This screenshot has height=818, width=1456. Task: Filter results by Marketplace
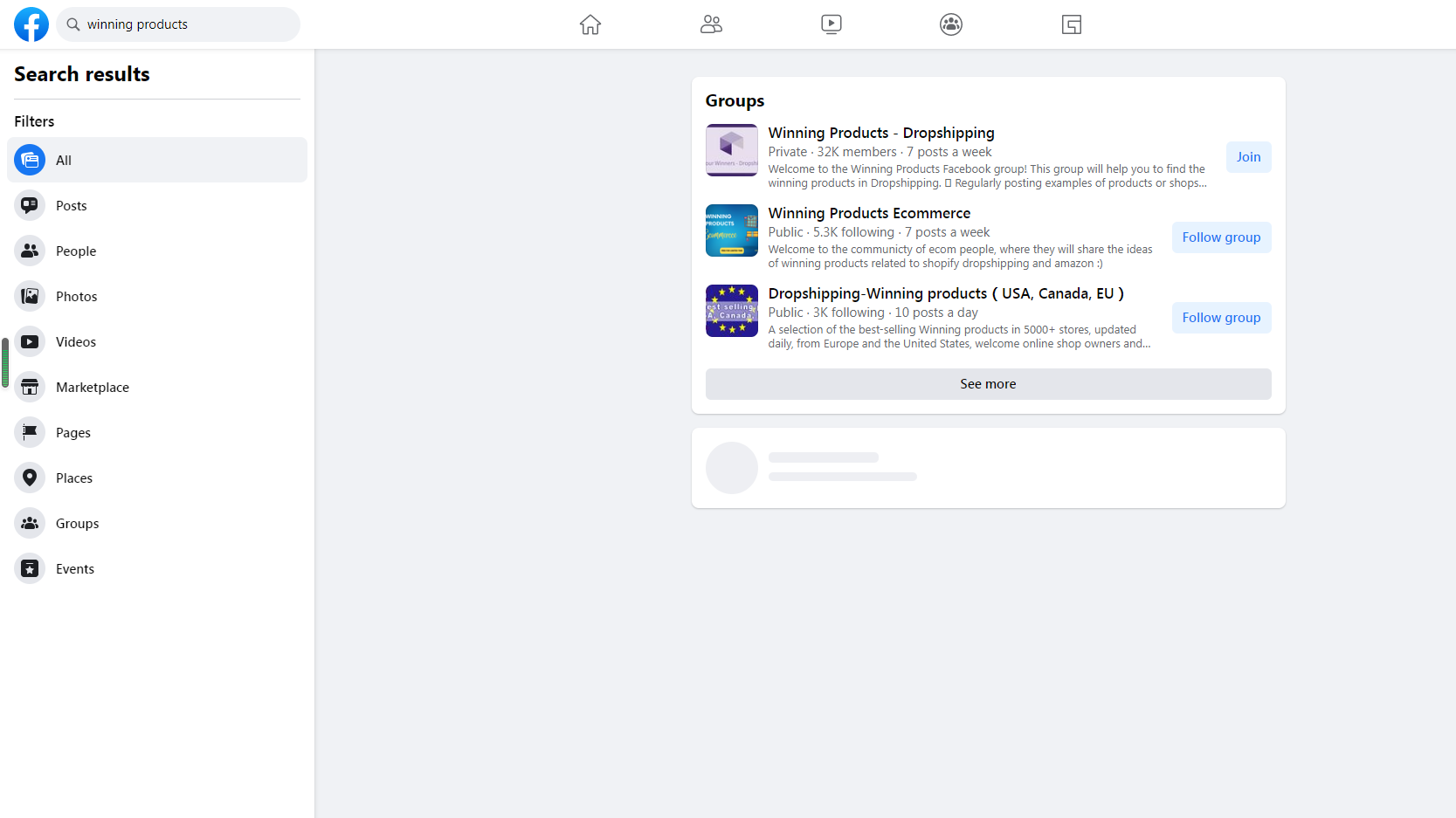pos(93,388)
